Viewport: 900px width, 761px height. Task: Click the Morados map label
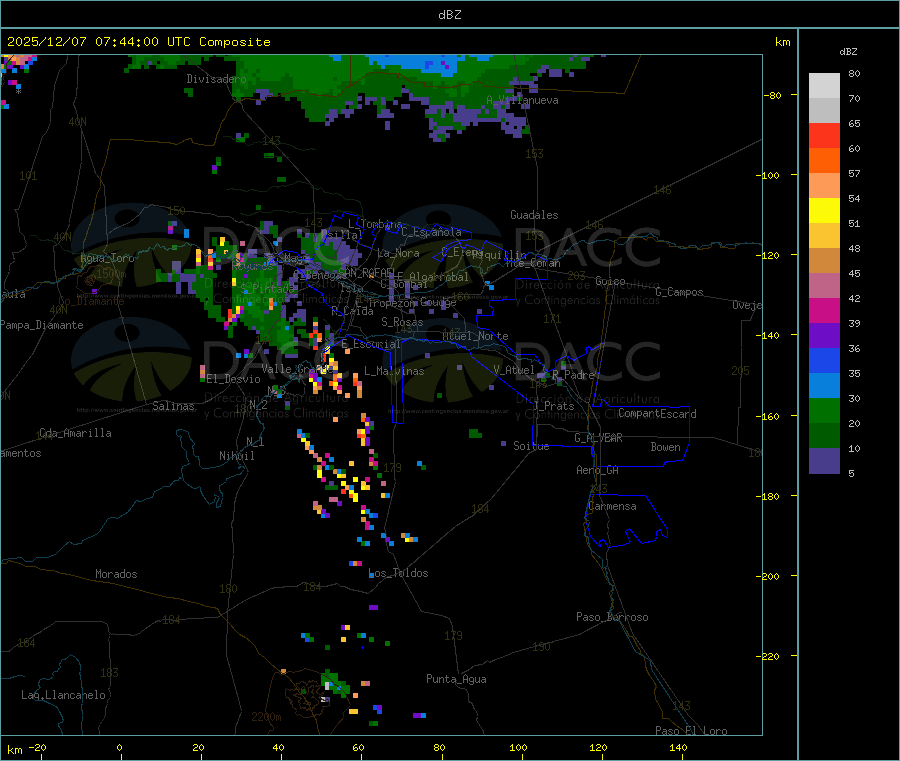point(116,574)
